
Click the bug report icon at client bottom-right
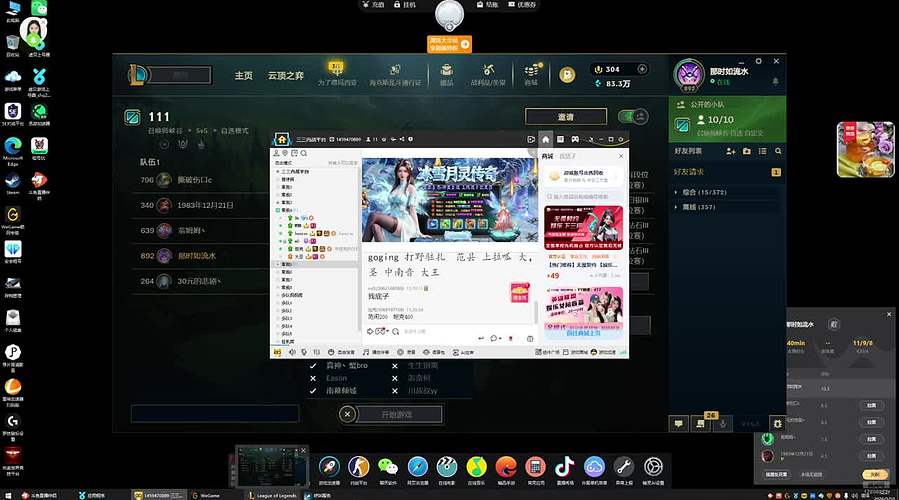click(777, 423)
